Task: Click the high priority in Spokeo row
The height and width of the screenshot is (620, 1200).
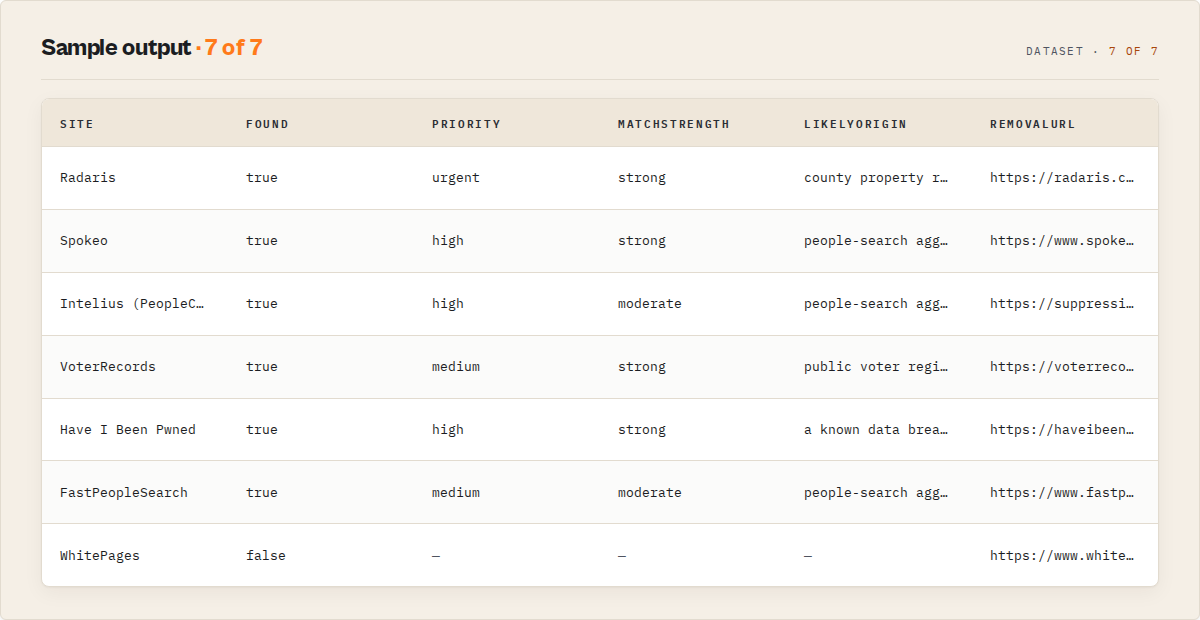Action: click(x=448, y=241)
